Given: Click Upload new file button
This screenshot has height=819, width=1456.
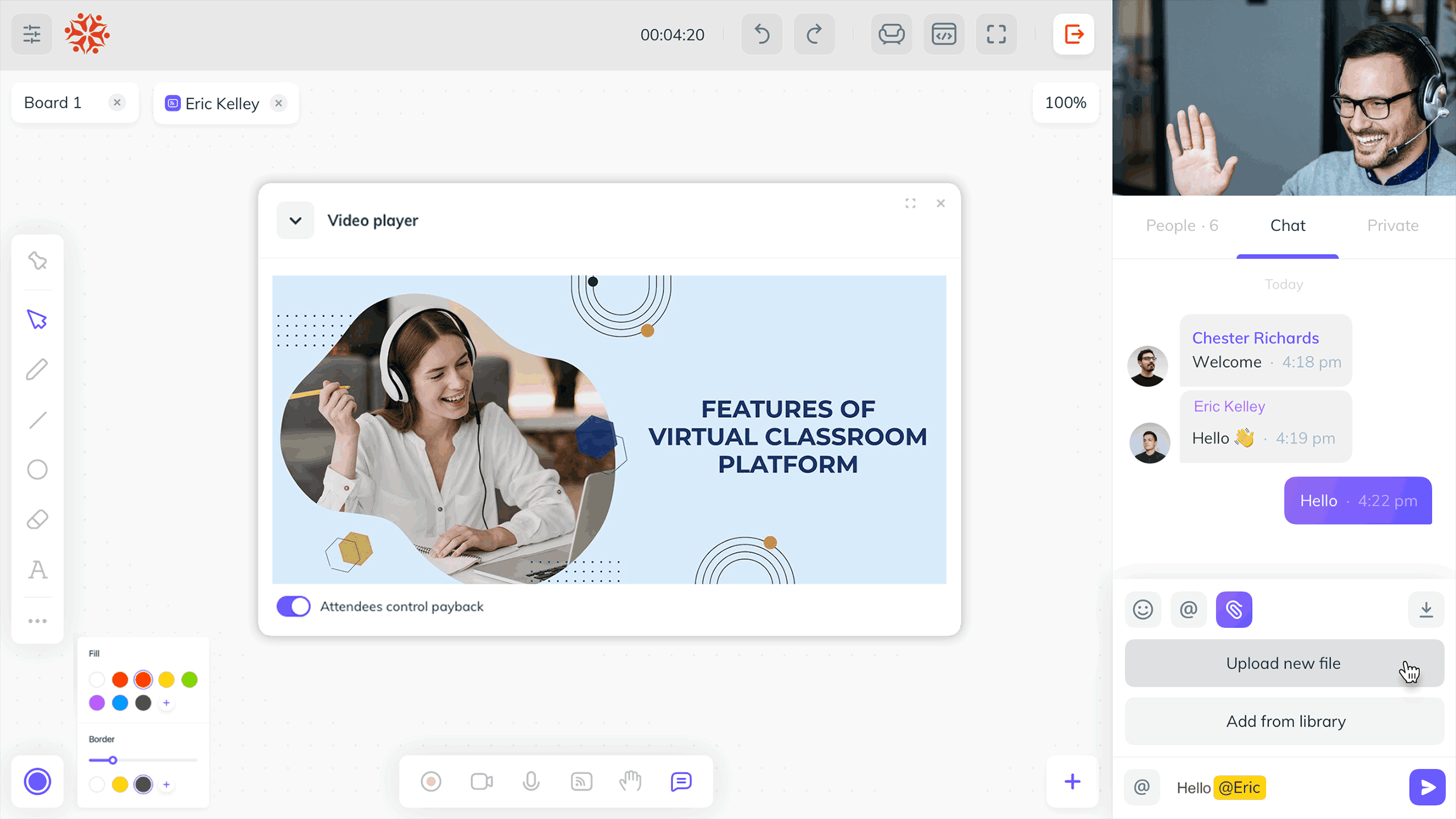Looking at the screenshot, I should click(x=1285, y=662).
